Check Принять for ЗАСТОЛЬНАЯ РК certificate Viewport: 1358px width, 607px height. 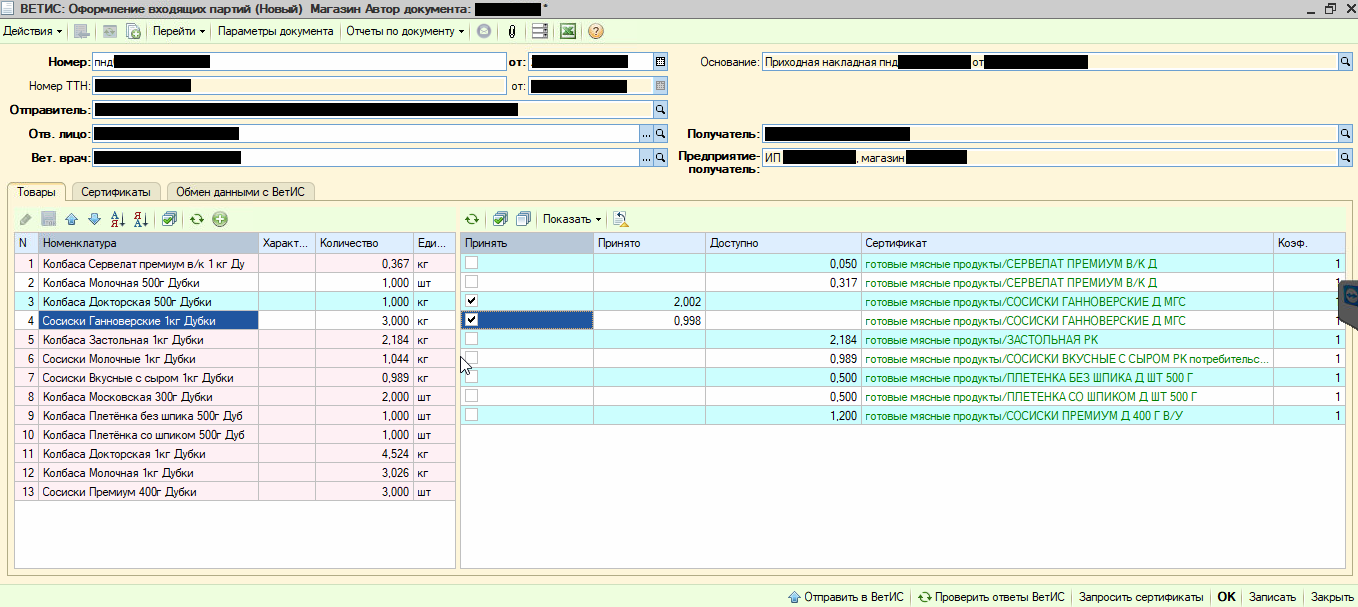pyautogui.click(x=472, y=339)
